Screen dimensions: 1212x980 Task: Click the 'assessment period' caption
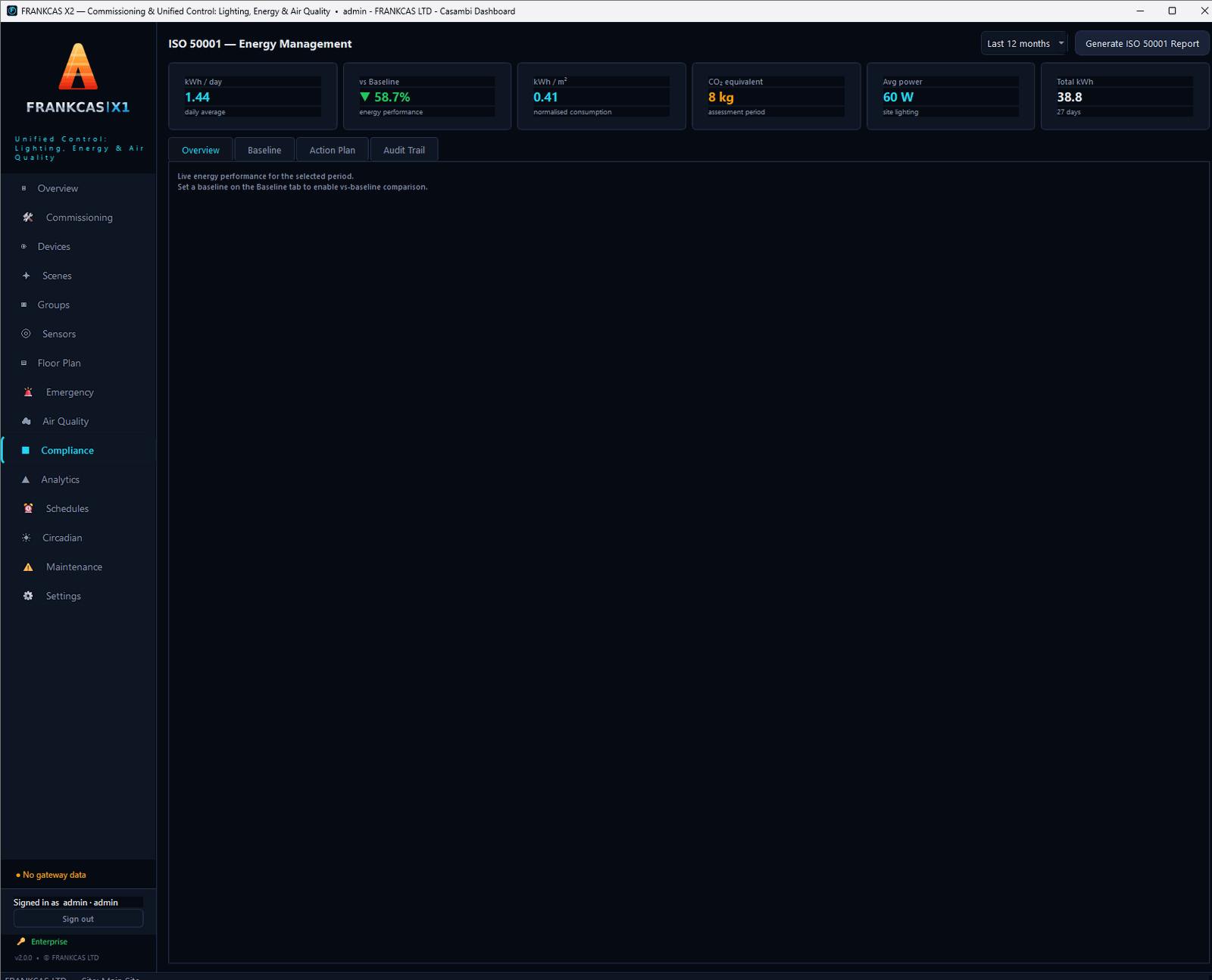(736, 112)
